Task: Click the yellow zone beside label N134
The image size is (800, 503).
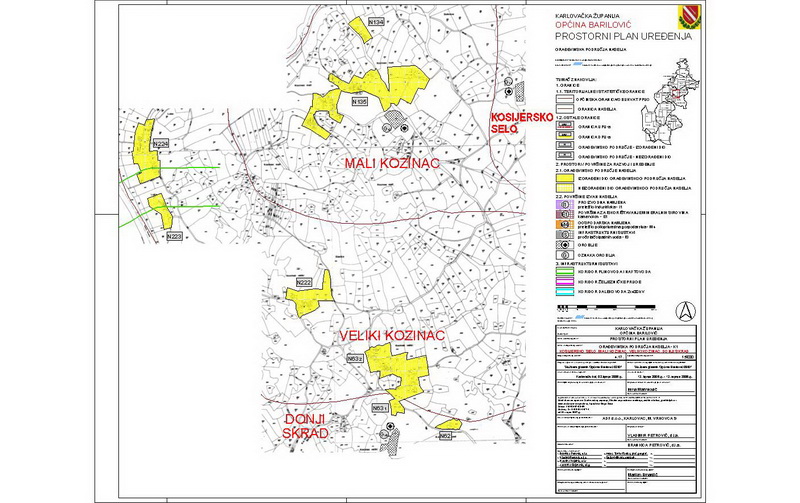Action: click(361, 28)
